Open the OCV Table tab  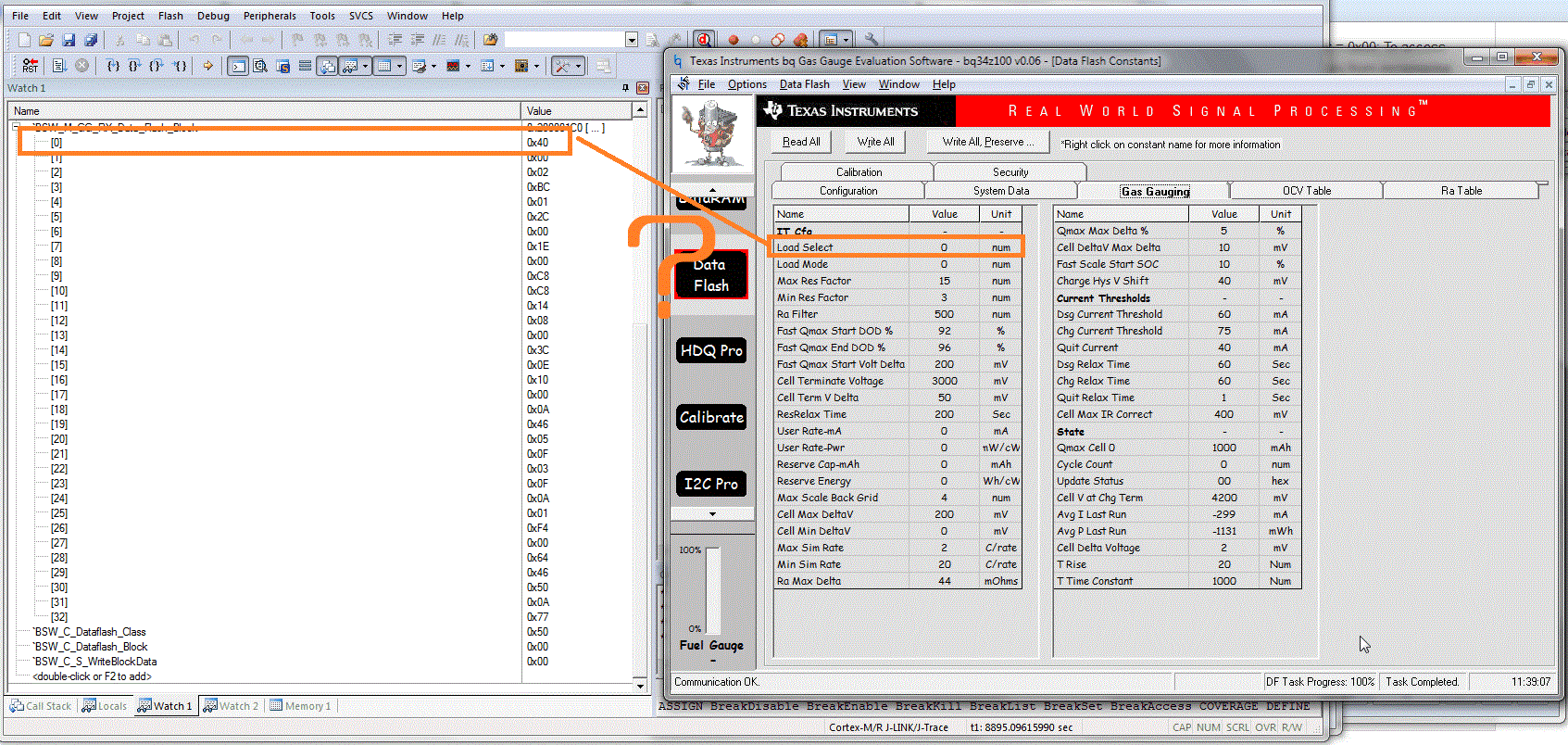point(1307,191)
